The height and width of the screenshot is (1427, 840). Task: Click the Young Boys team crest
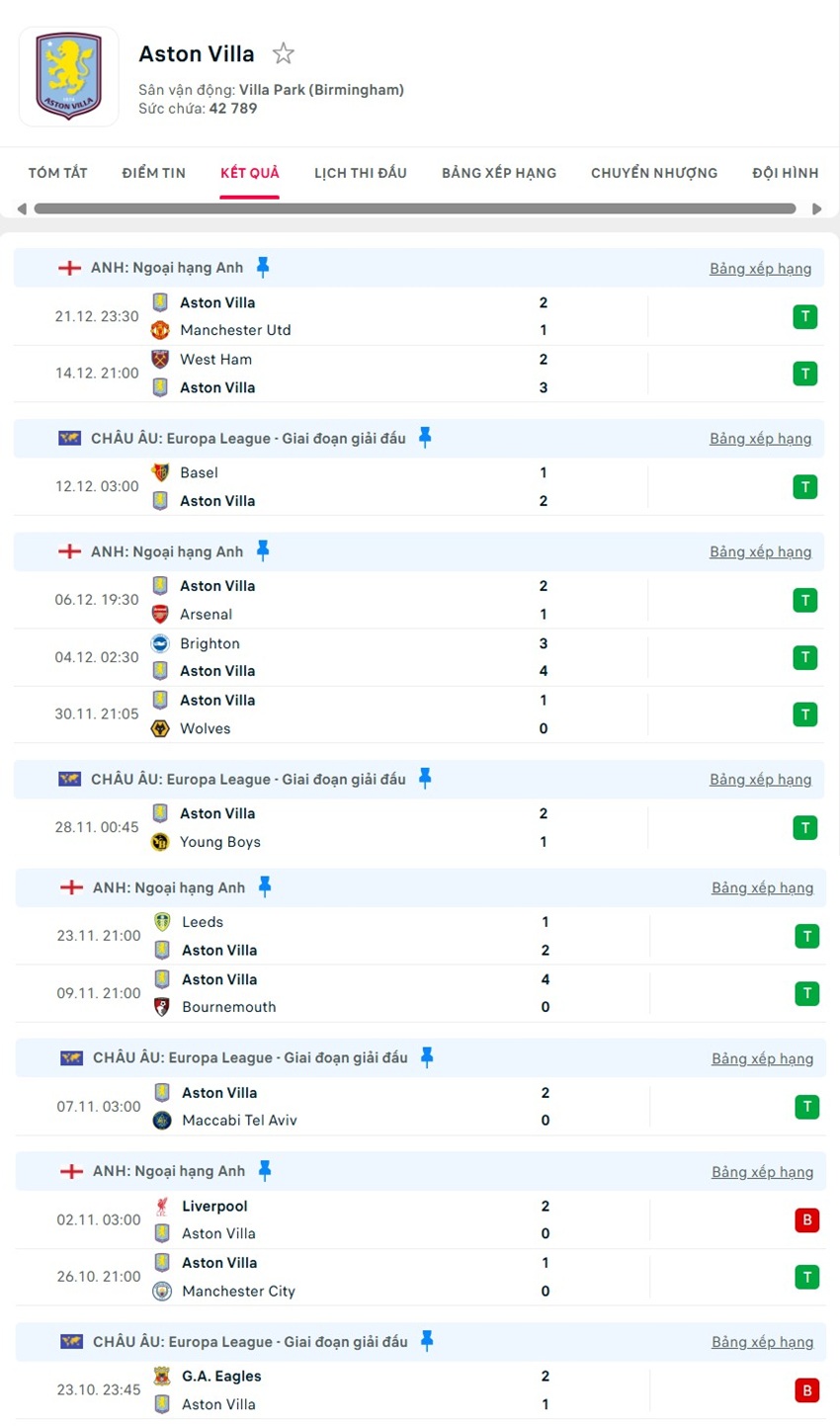coord(160,842)
